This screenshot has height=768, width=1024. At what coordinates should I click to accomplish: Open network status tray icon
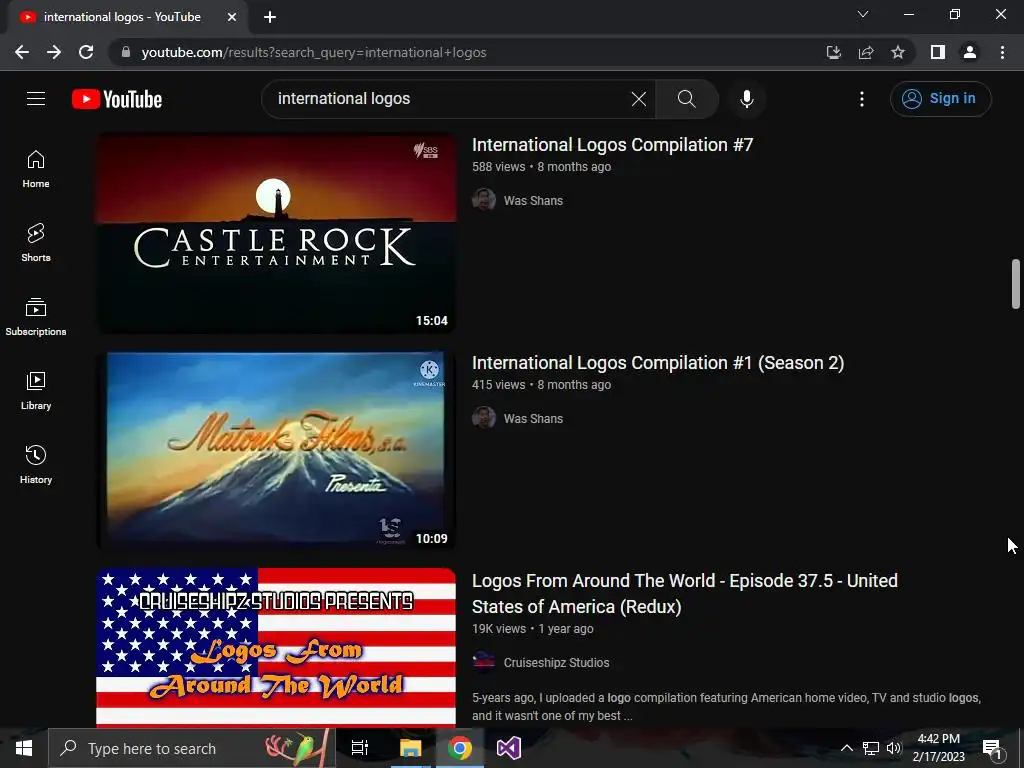871,748
